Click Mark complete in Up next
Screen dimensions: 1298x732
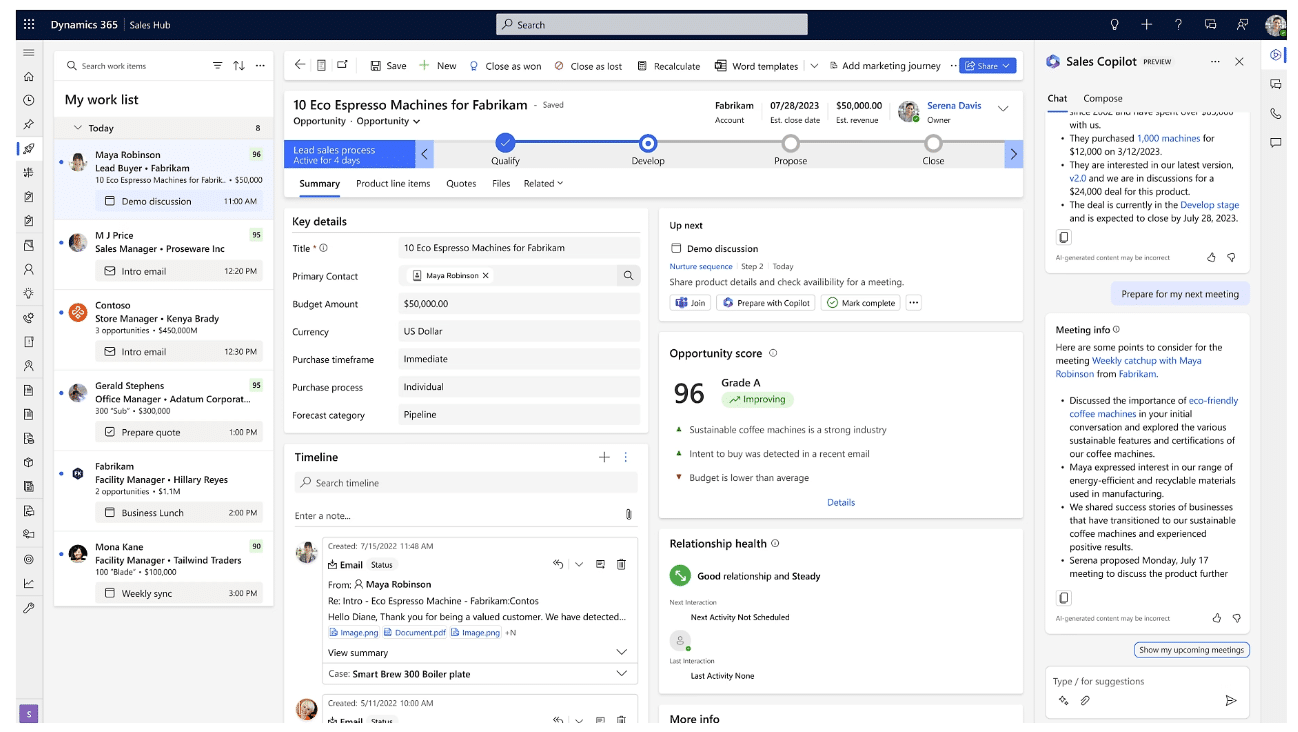coord(860,302)
